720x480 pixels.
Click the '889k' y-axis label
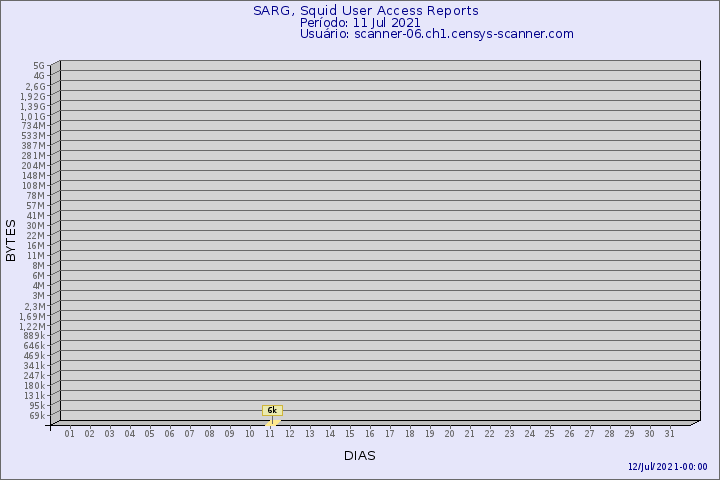(34, 336)
